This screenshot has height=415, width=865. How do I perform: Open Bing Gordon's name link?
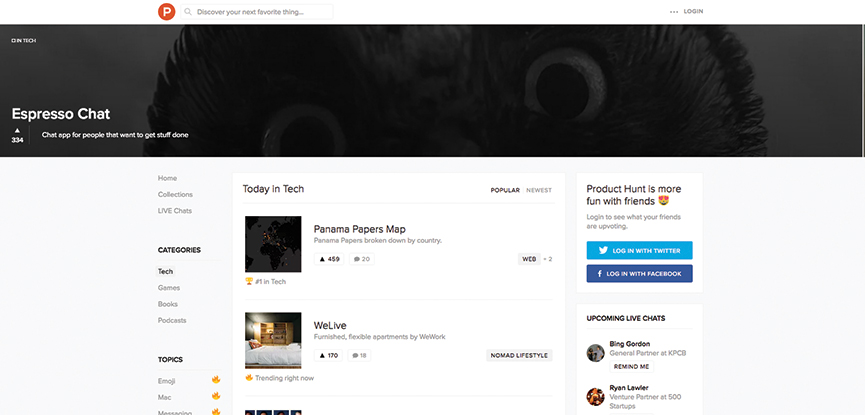[629, 344]
